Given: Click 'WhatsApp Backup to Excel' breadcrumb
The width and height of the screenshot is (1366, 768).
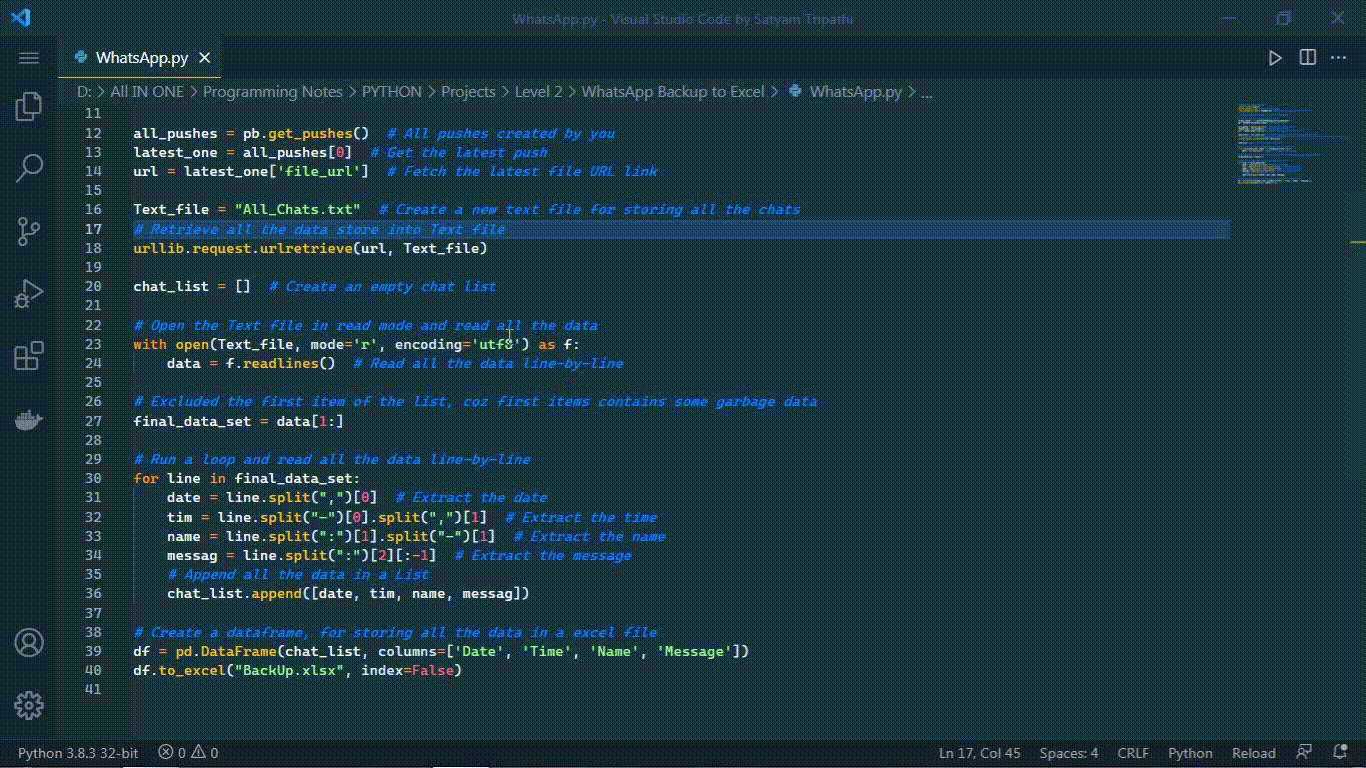Looking at the screenshot, I should pyautogui.click(x=672, y=92).
